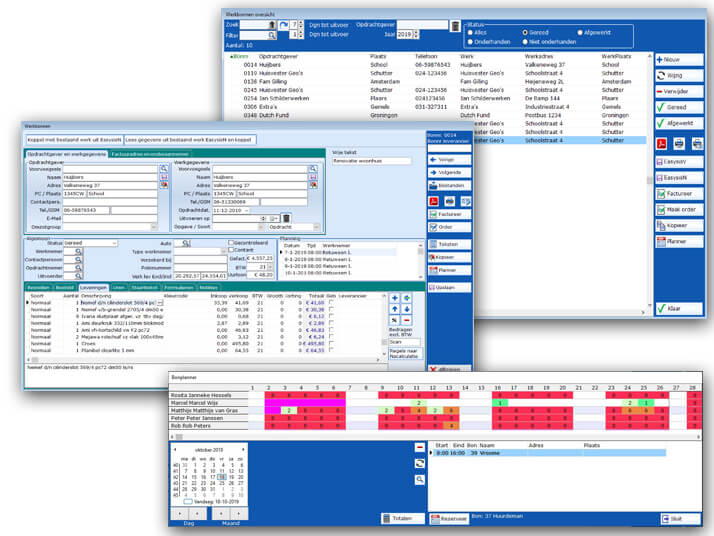The height and width of the screenshot is (536, 714).
Task: Switch to the Leveringen tab
Action: coord(95,287)
